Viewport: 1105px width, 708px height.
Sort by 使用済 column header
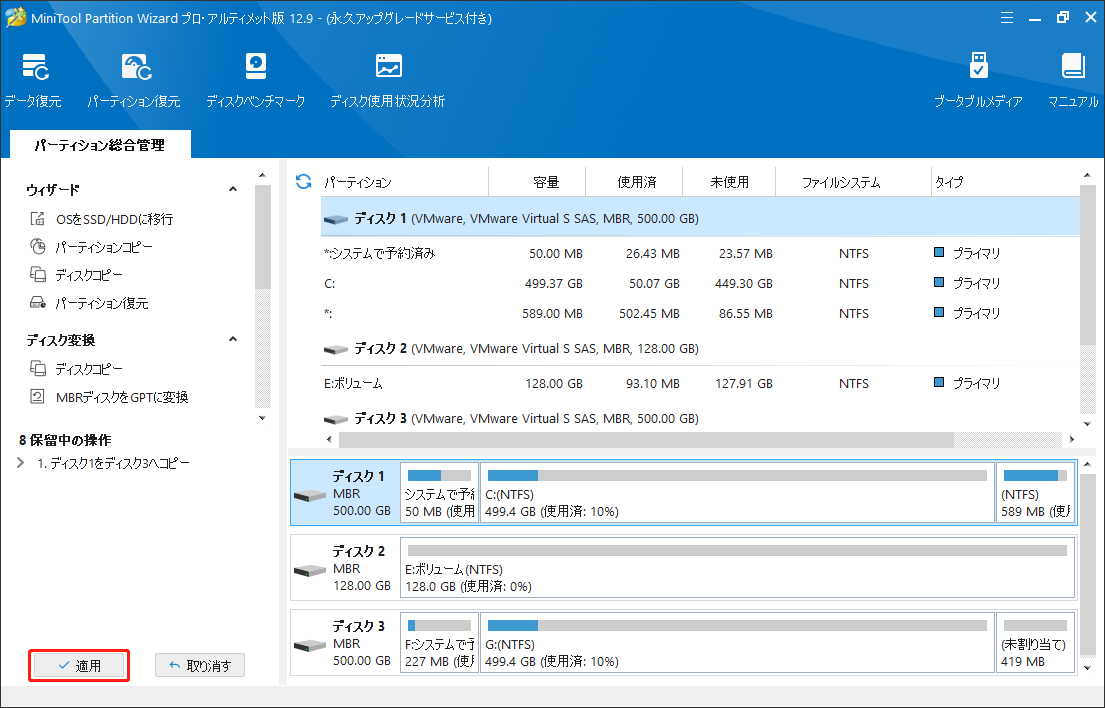tap(634, 182)
